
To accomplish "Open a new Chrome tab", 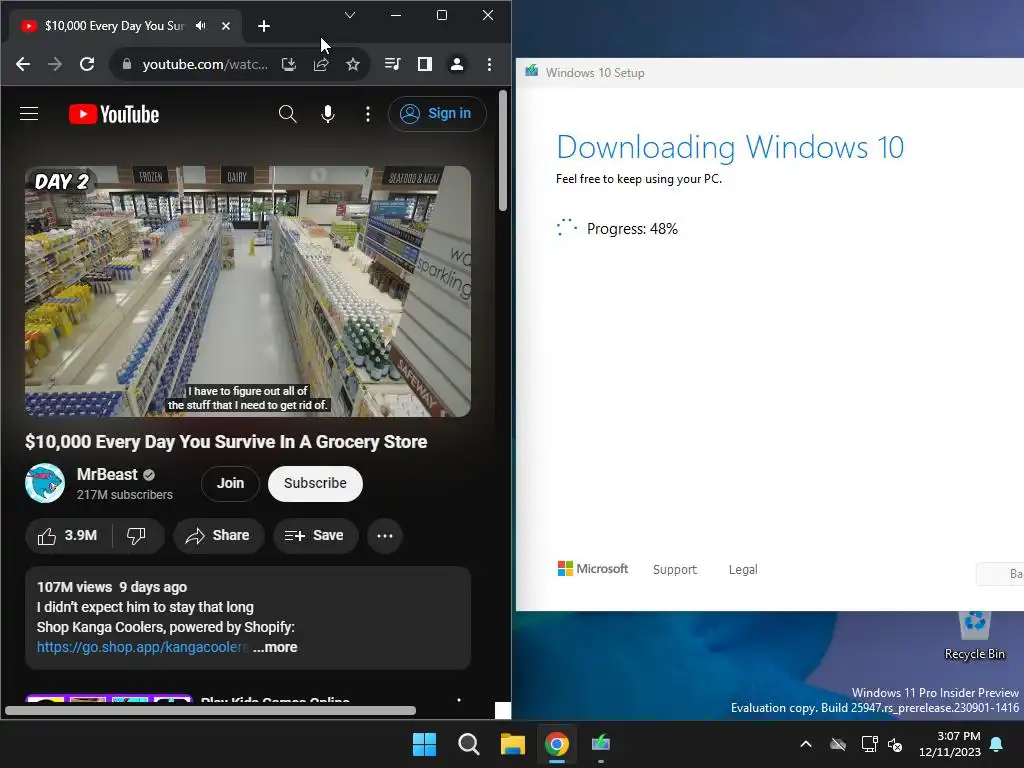I will pyautogui.click(x=264, y=26).
